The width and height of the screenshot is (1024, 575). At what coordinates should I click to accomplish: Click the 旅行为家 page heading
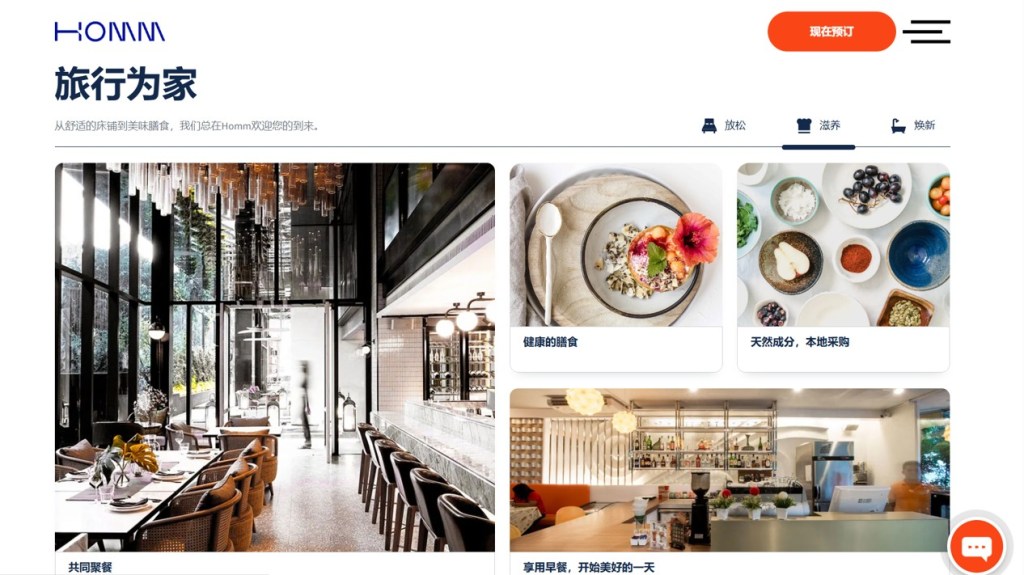coord(125,84)
